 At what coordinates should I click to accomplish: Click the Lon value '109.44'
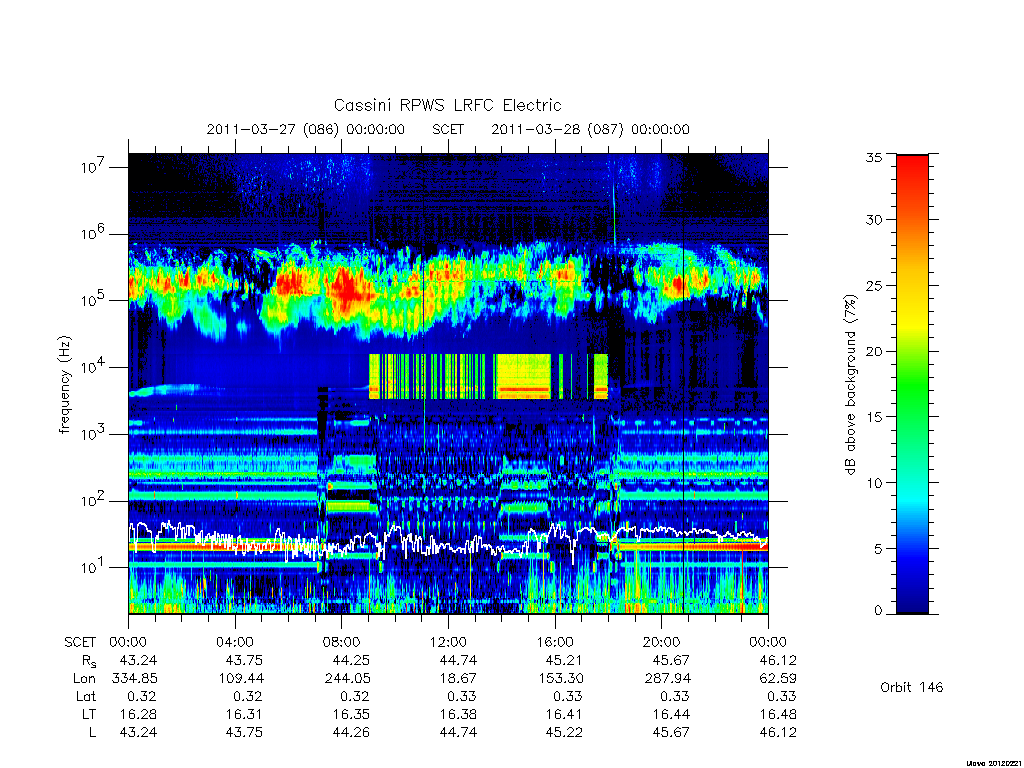241,679
